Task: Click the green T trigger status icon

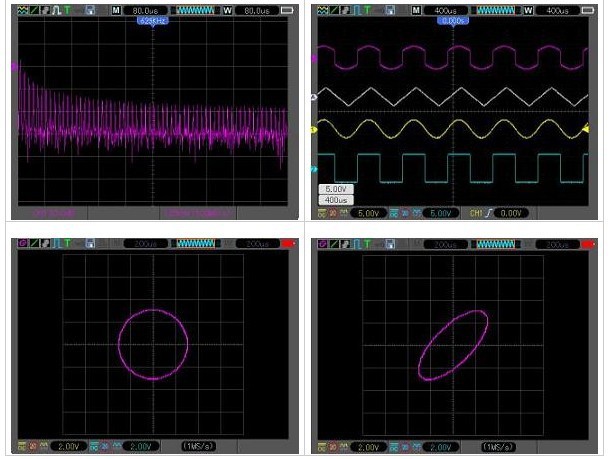Action: coord(366,9)
